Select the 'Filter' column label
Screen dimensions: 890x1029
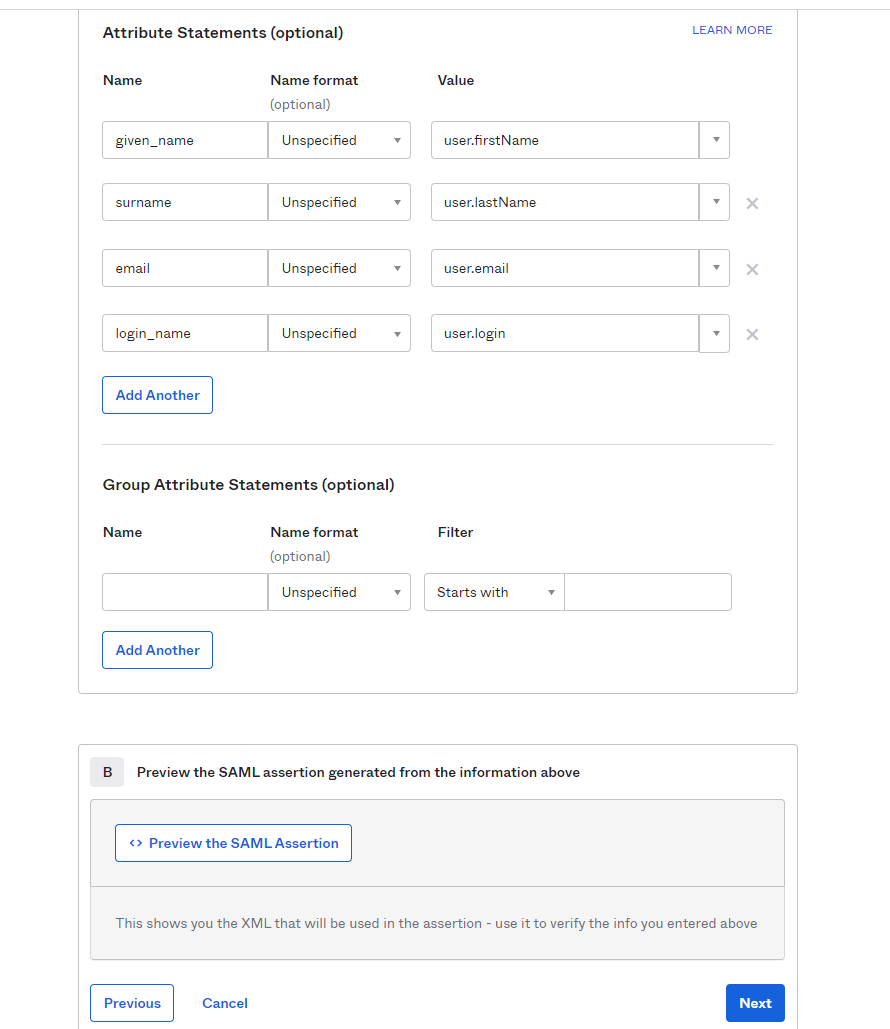coord(456,532)
